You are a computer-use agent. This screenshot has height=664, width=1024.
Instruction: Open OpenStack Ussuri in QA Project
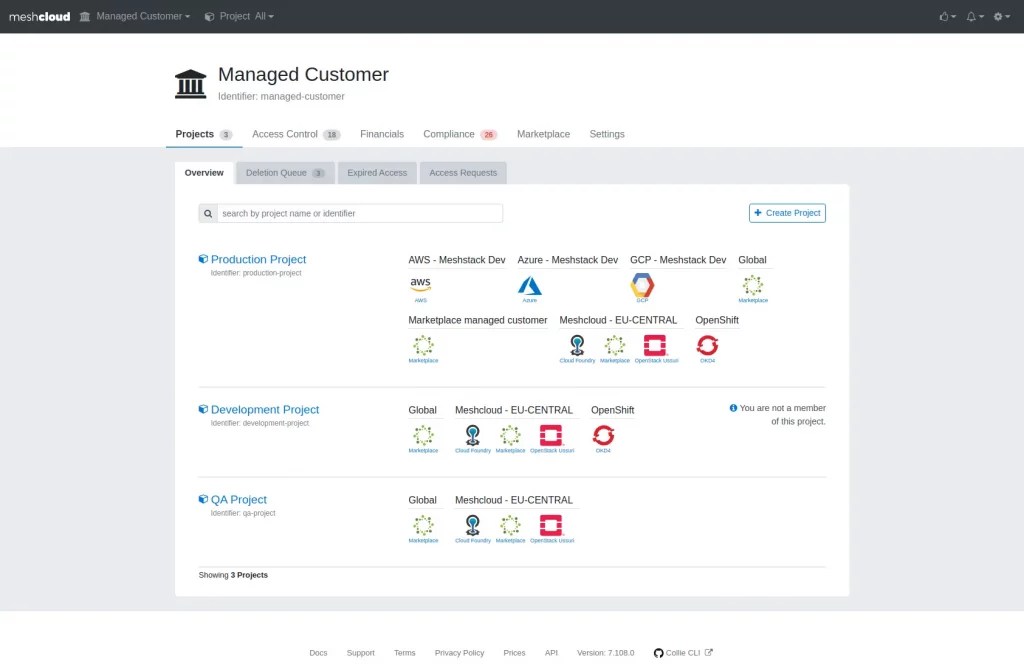[552, 529]
